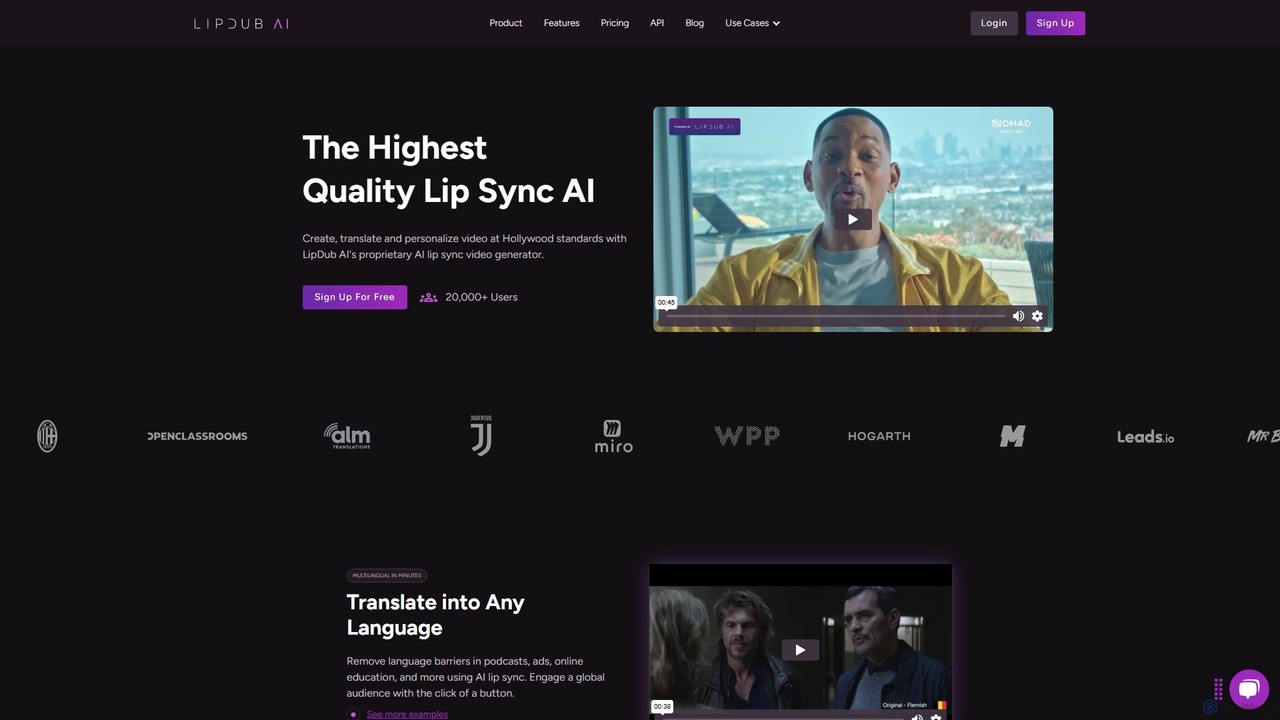Image resolution: width=1280 pixels, height=720 pixels.
Task: Click the LipDub AI watermark in hero video
Action: point(705,127)
